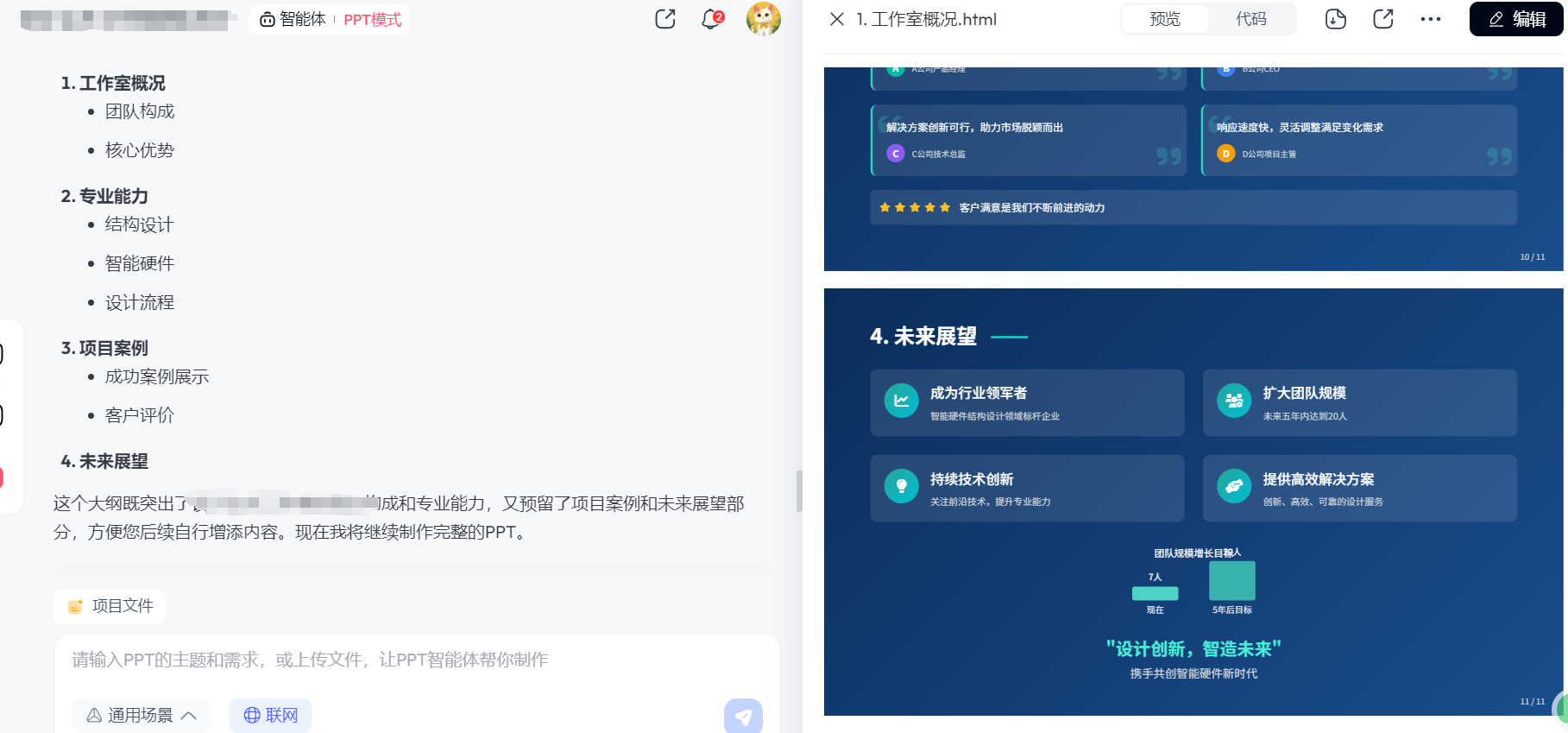
Task: Select the PPT模式 label
Action: [373, 20]
